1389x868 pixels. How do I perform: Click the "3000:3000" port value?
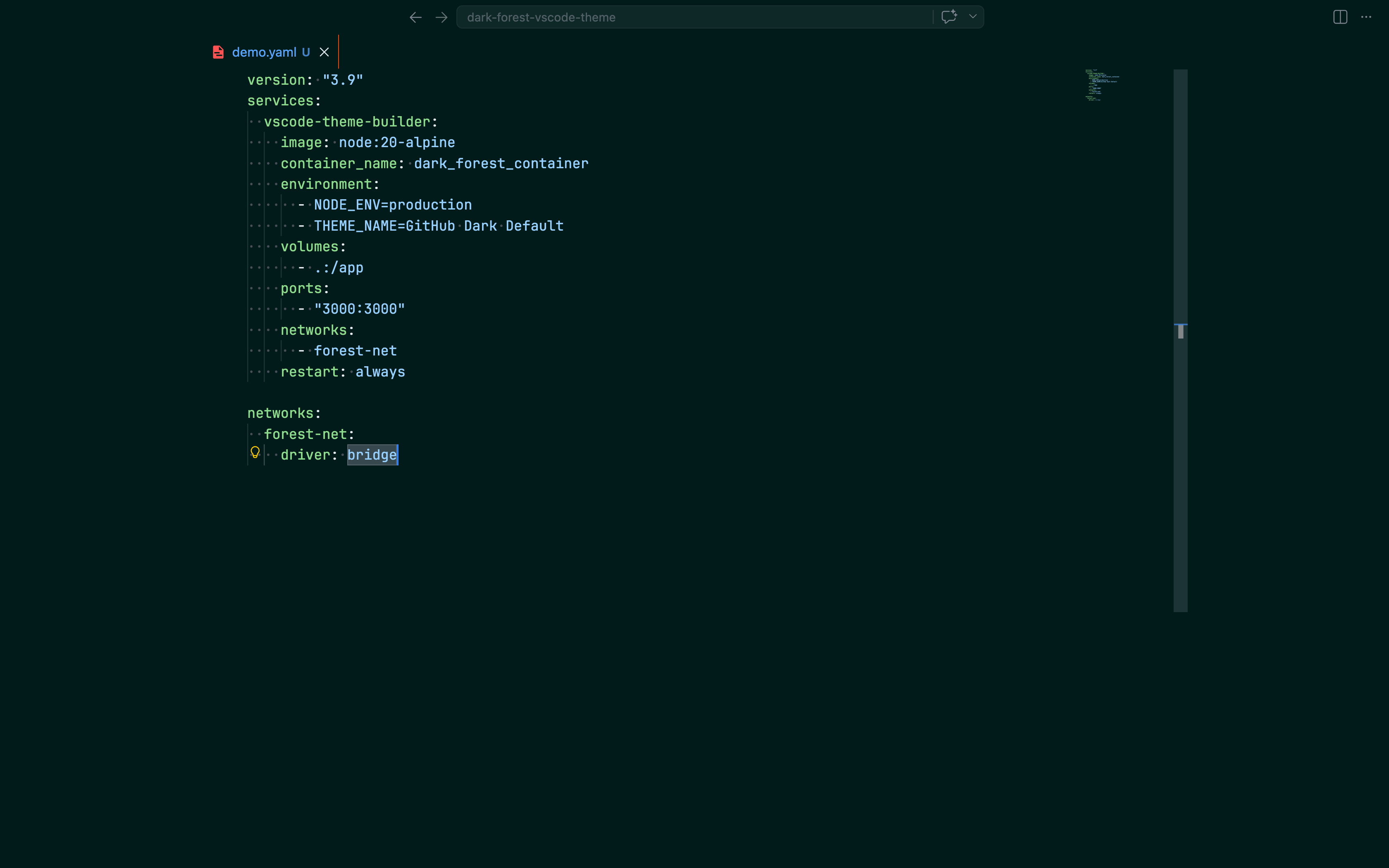pyautogui.click(x=359, y=309)
